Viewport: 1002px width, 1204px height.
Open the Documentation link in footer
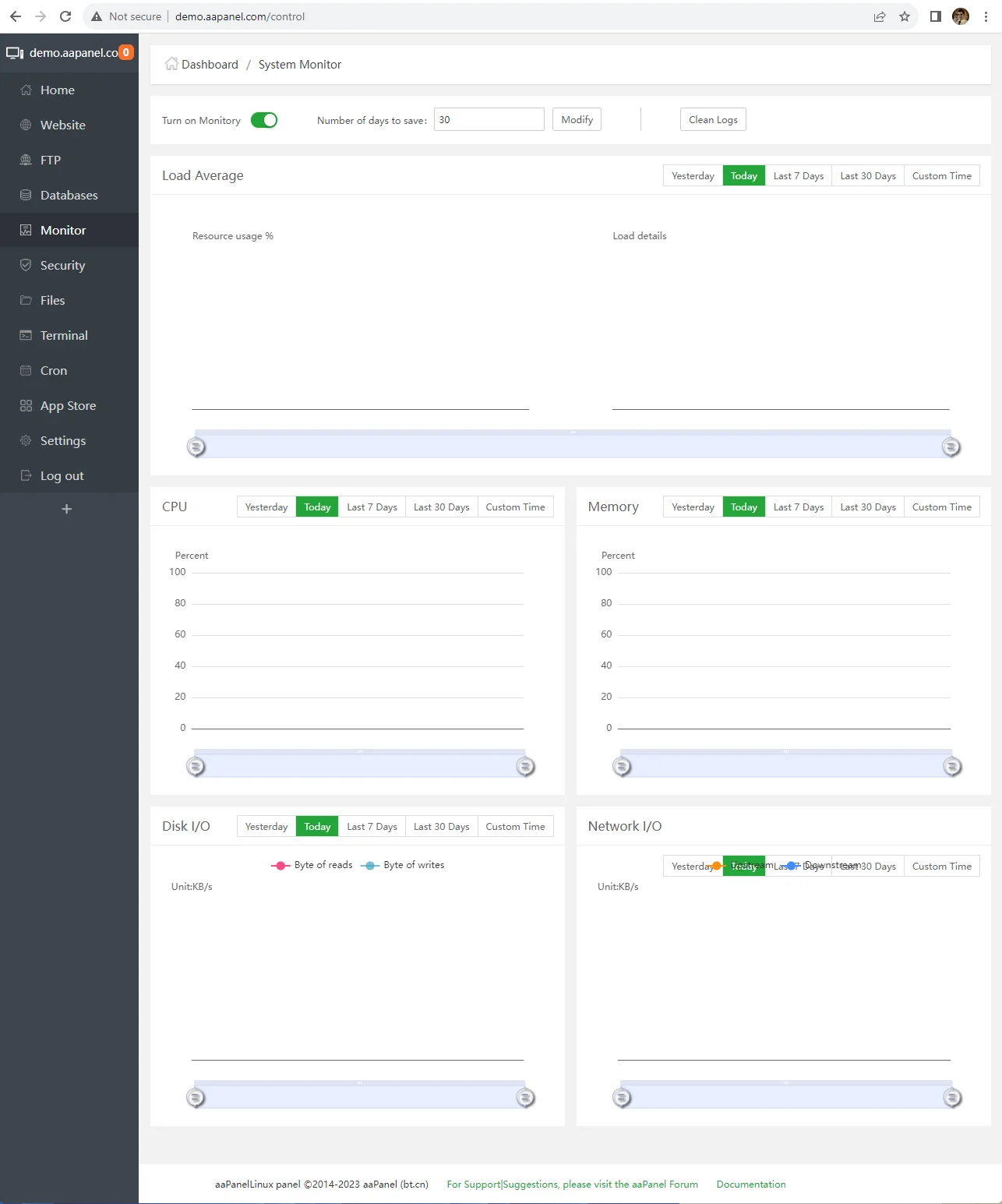[750, 1184]
